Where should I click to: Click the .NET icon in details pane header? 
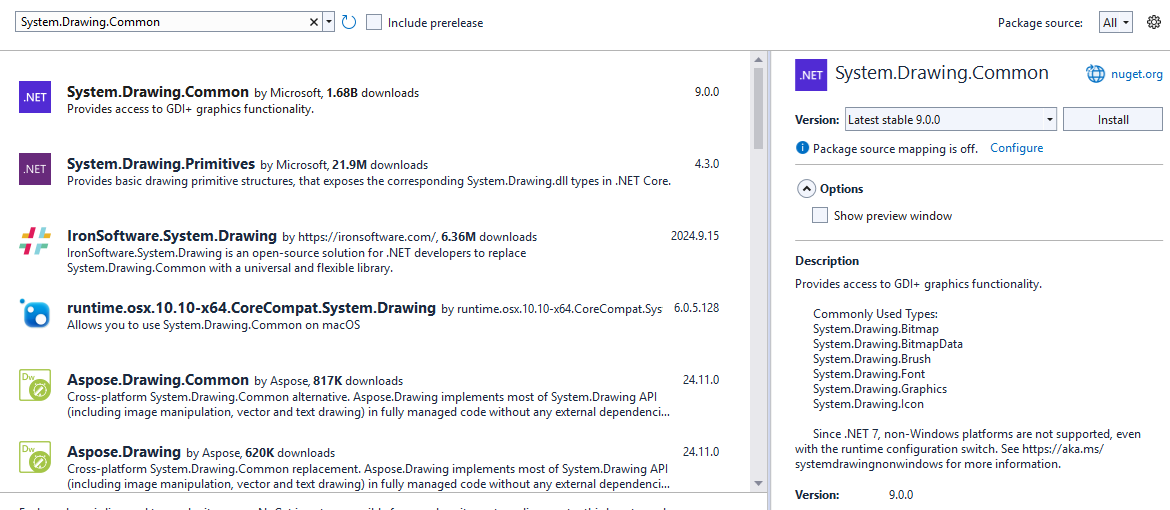(x=811, y=75)
